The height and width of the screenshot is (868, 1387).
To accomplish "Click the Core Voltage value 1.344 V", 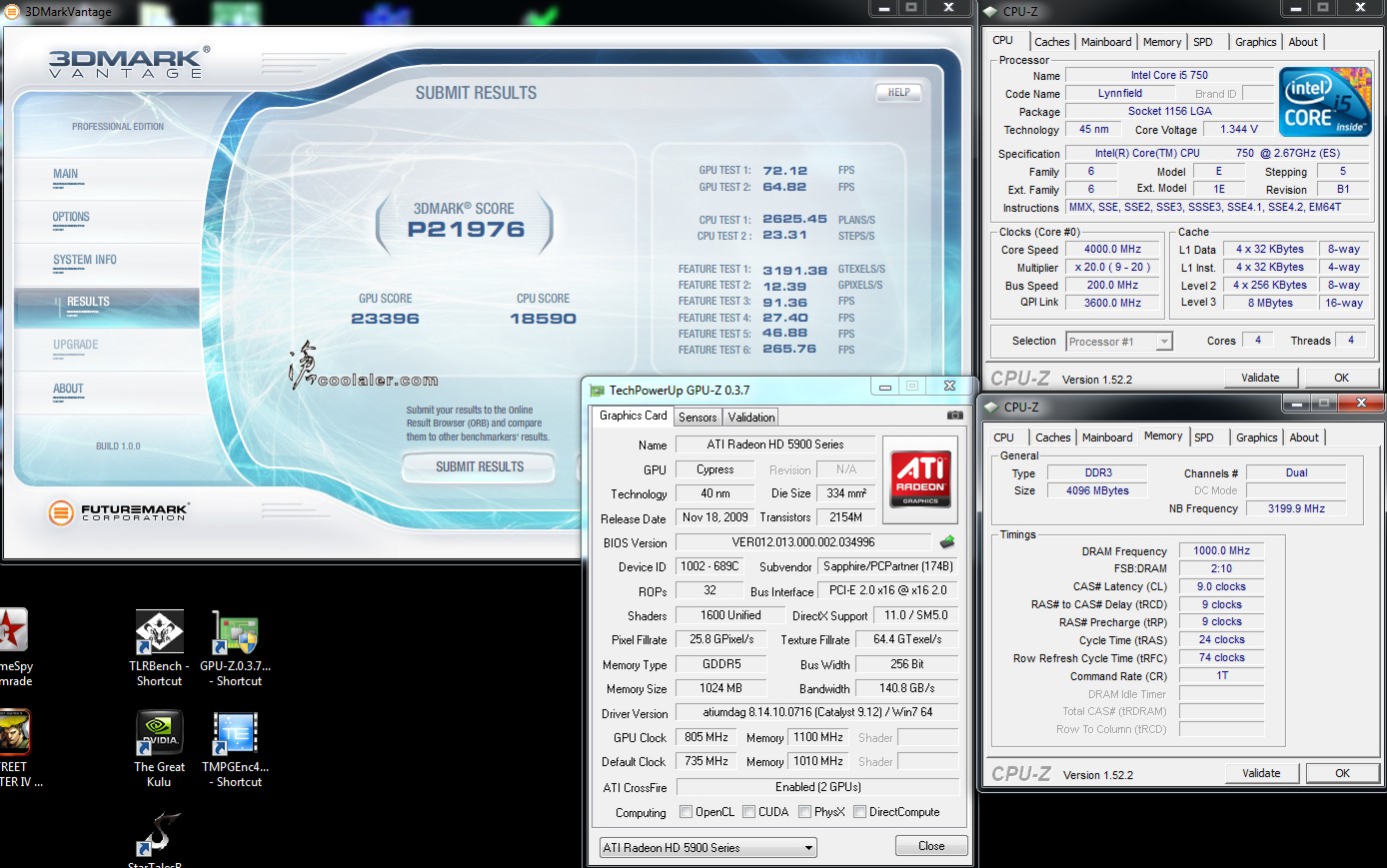I will 1239,129.
